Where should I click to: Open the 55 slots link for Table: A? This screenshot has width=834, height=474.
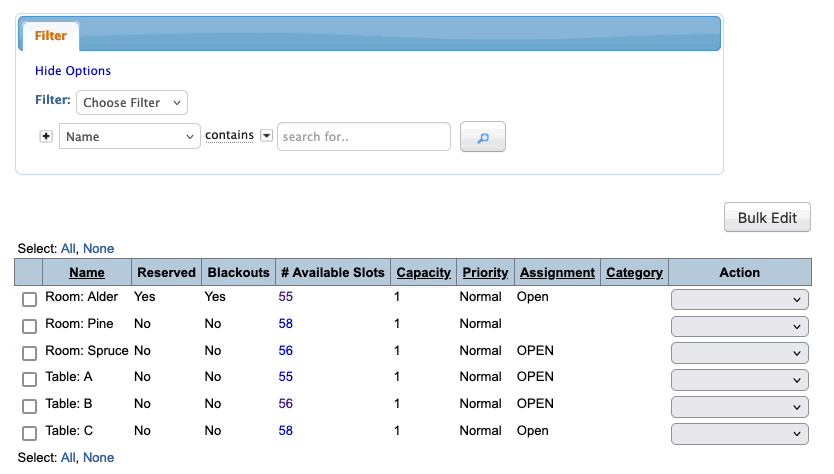pyautogui.click(x=286, y=377)
